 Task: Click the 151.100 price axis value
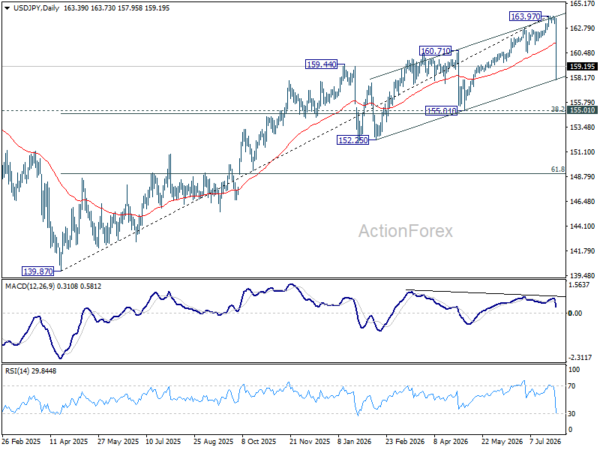(582, 152)
